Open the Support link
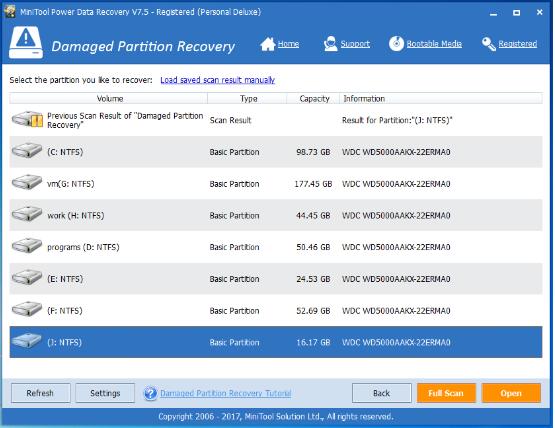Viewport: 555px width, 428px height. pos(355,44)
